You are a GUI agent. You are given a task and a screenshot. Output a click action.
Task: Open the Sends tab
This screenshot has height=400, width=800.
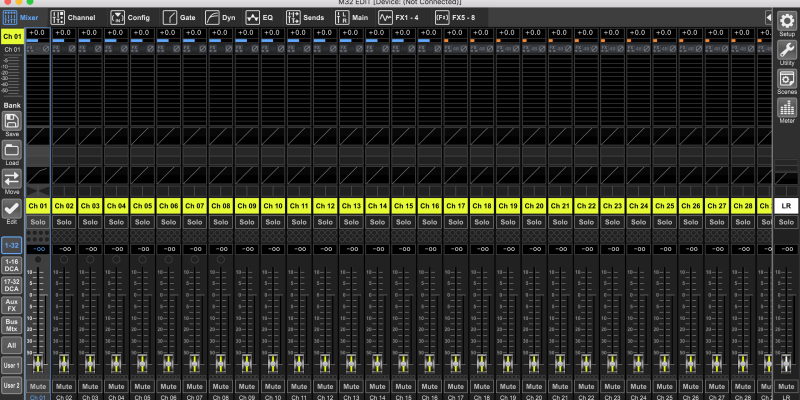[x=304, y=17]
